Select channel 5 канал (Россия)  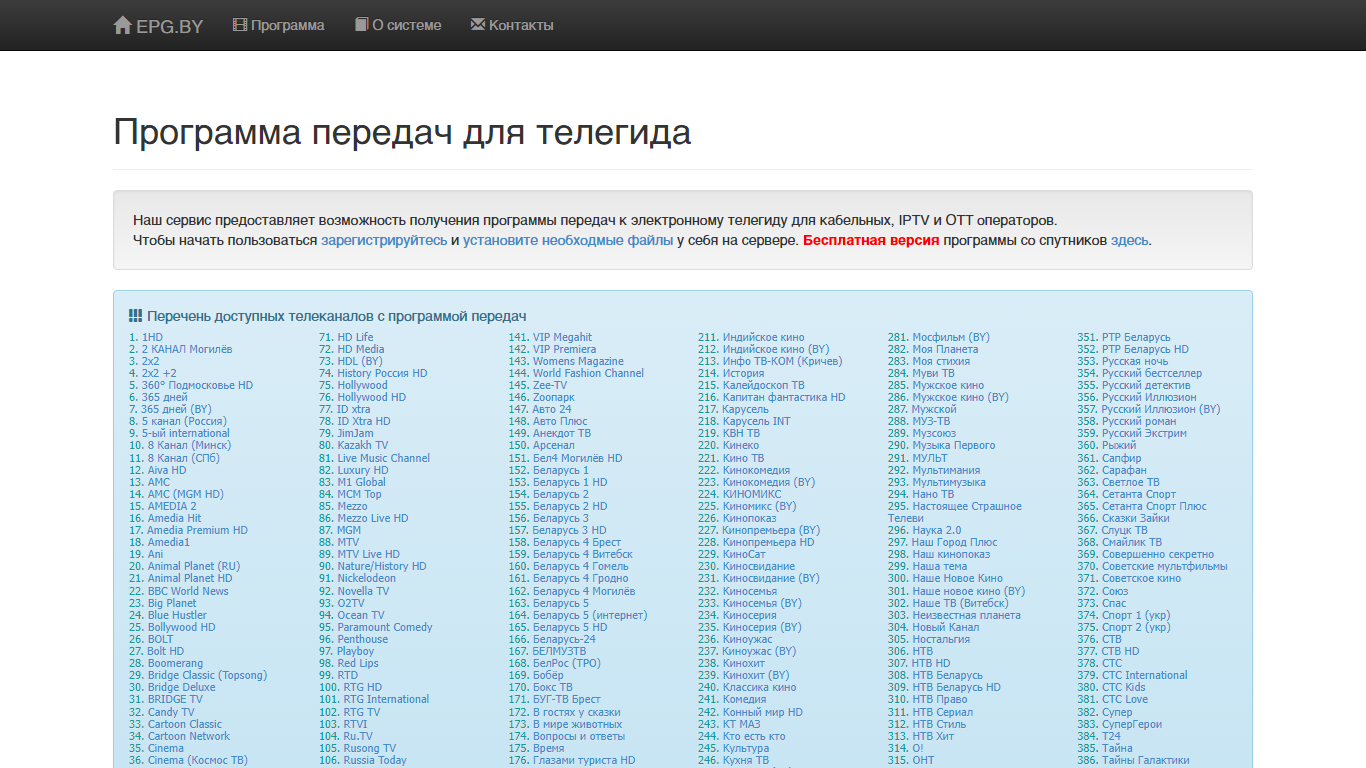point(184,422)
